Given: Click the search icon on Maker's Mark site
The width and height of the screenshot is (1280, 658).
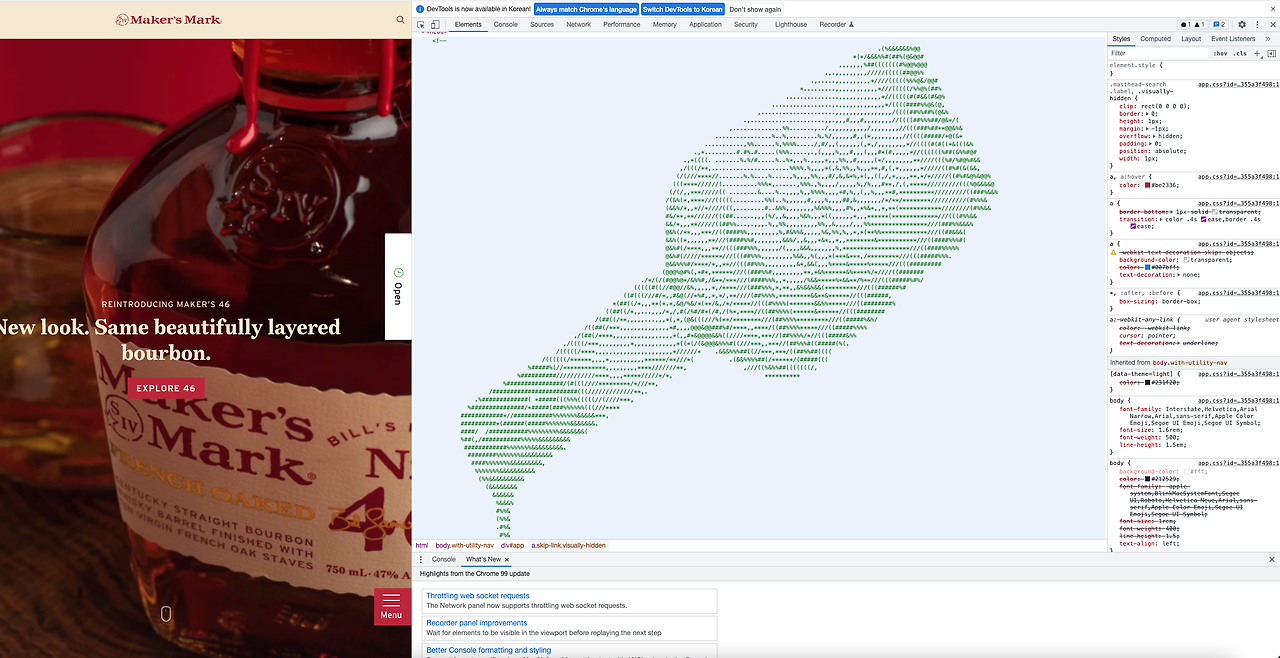Looking at the screenshot, I should point(401,19).
